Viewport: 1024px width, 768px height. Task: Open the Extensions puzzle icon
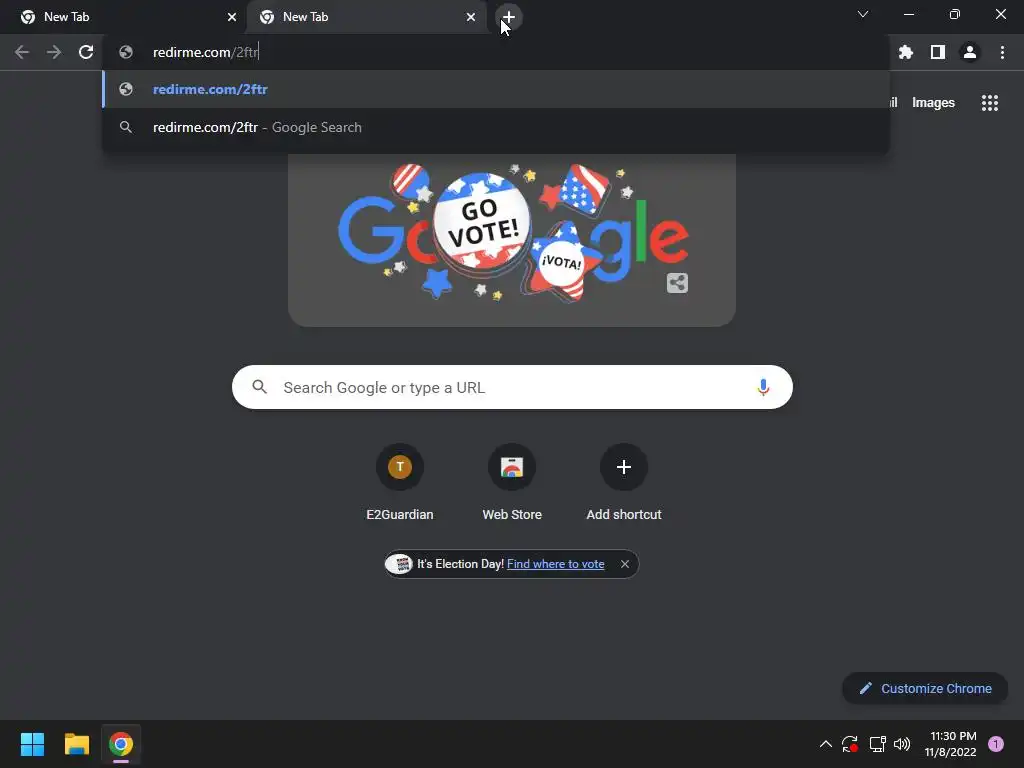(905, 52)
